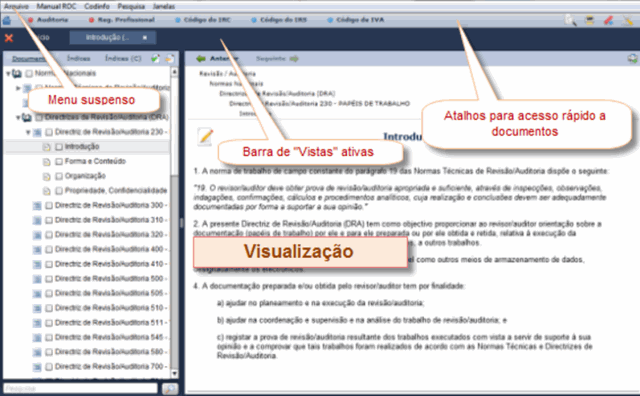Open the Manual ROC menu
Viewport: 640px width, 396px height.
tap(56, 6)
